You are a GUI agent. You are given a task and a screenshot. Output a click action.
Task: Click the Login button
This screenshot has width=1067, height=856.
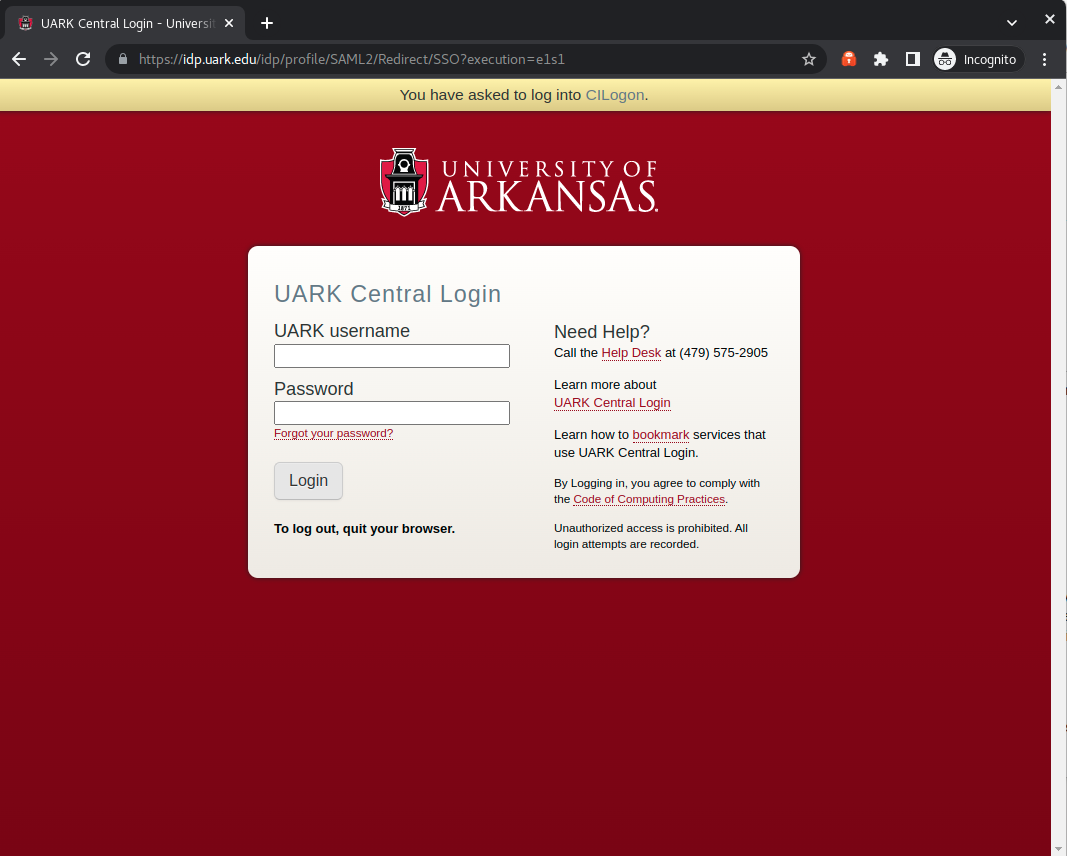point(308,481)
